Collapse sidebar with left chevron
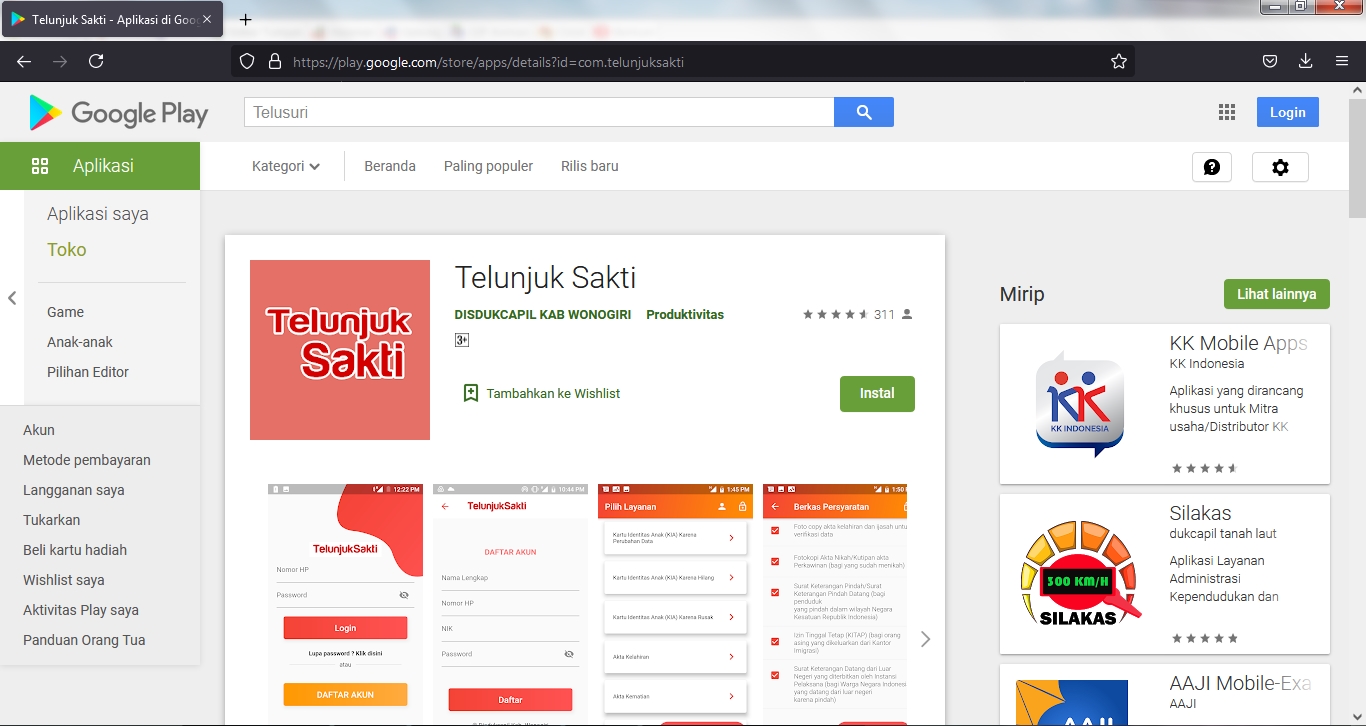 click(12, 298)
